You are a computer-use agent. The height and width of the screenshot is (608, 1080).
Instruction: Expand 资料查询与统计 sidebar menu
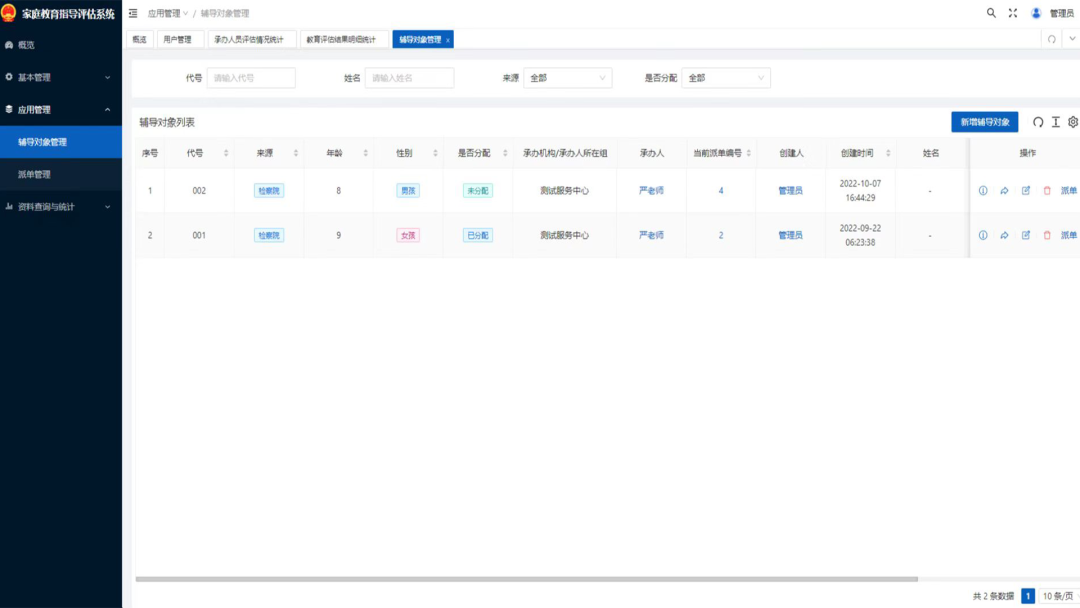pos(61,207)
